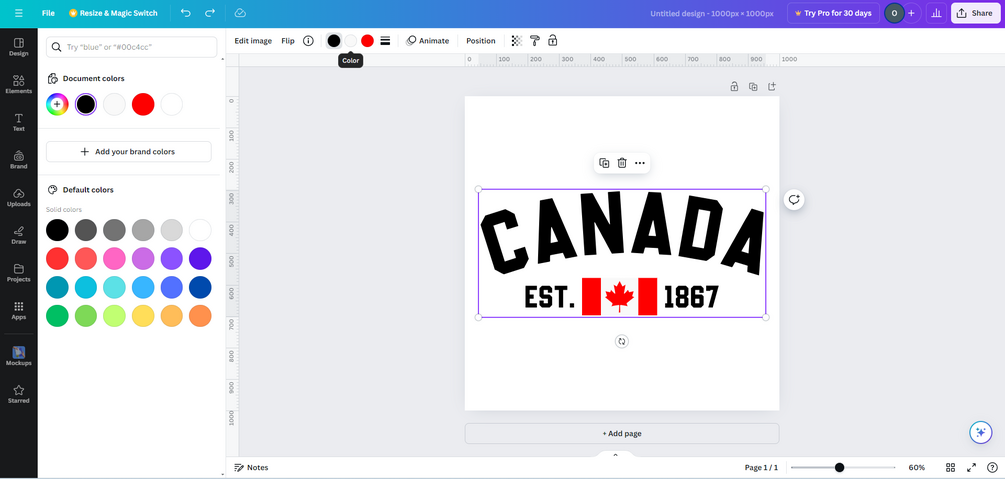Viewport: 1005px width, 479px height.
Task: Open the Projects sidebar panel
Action: click(19, 273)
